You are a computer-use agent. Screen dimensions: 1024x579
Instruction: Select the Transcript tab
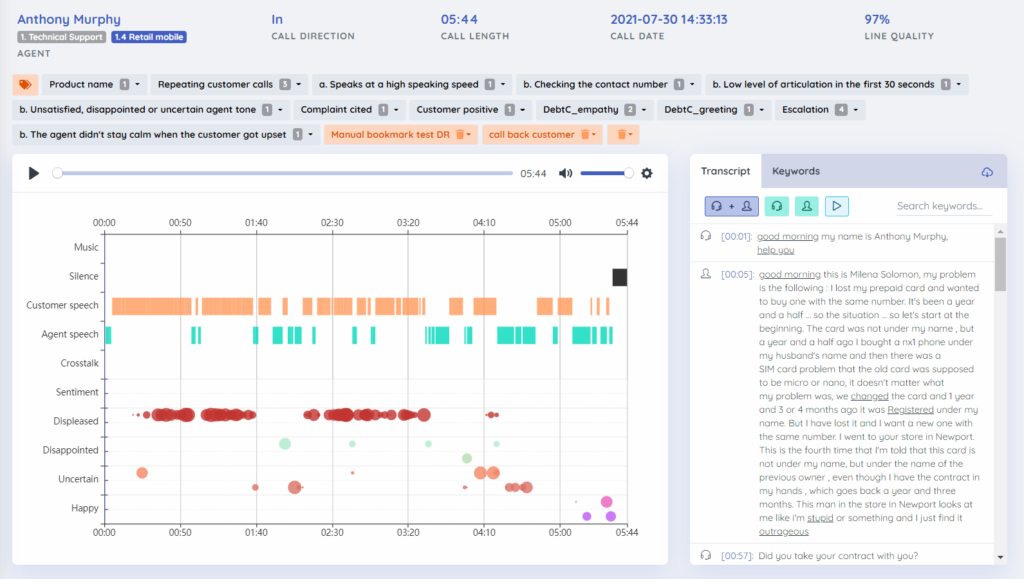click(725, 171)
